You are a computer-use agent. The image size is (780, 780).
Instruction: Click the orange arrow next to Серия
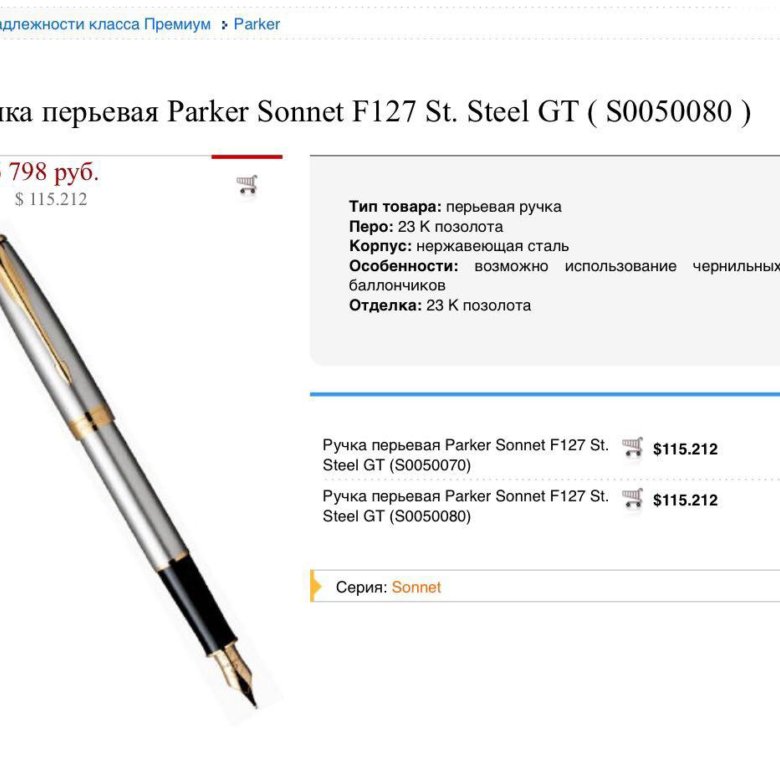[x=317, y=587]
